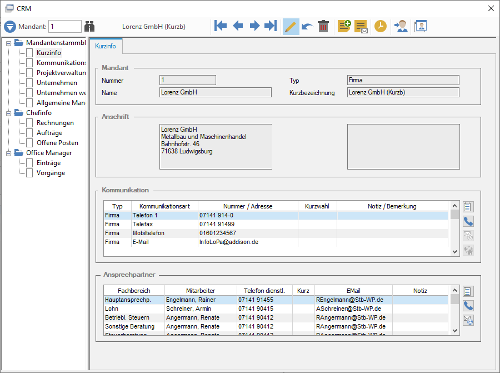The width and height of the screenshot is (500, 373).
Task: Select the Kurzinfo tab
Action: (x=106, y=46)
